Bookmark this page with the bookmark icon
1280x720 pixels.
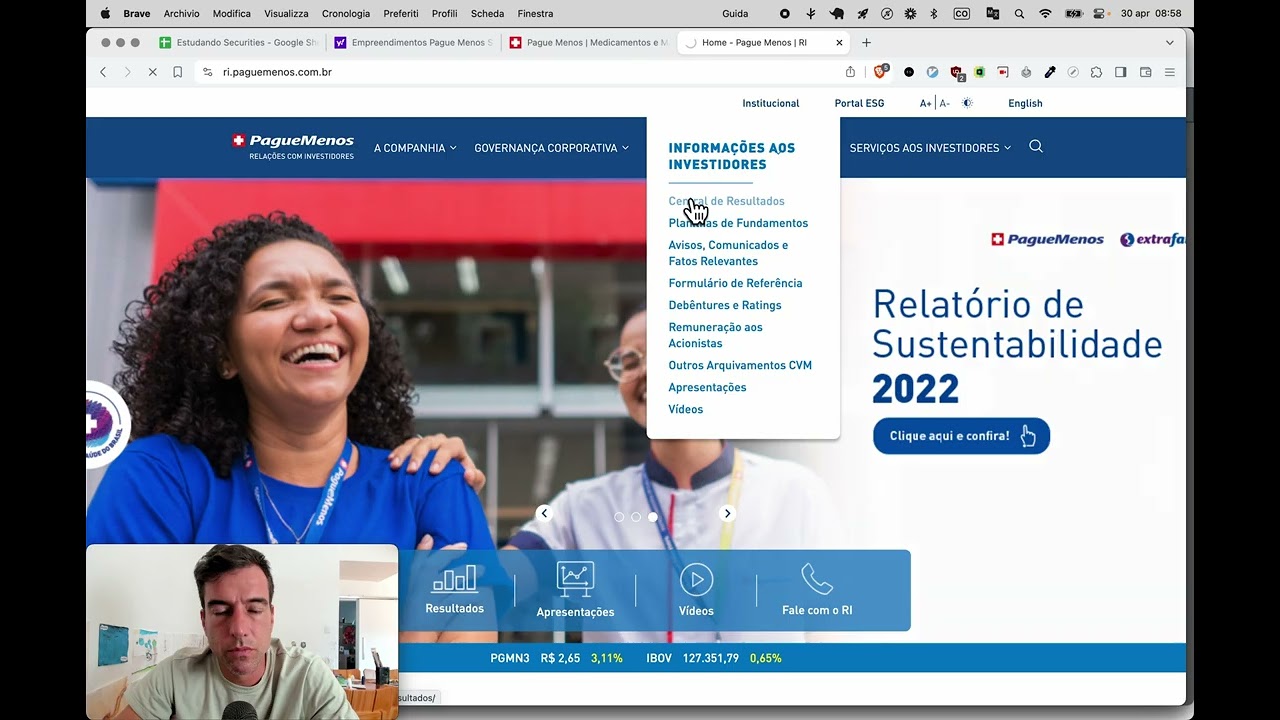click(177, 72)
